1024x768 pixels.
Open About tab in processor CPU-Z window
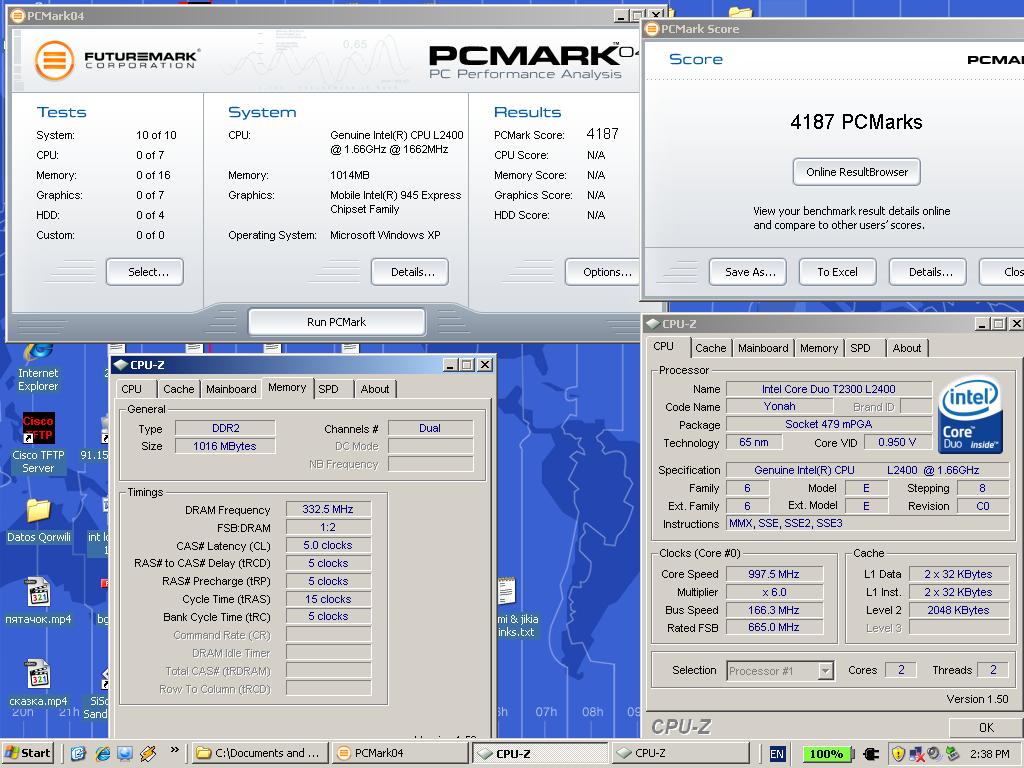(907, 348)
